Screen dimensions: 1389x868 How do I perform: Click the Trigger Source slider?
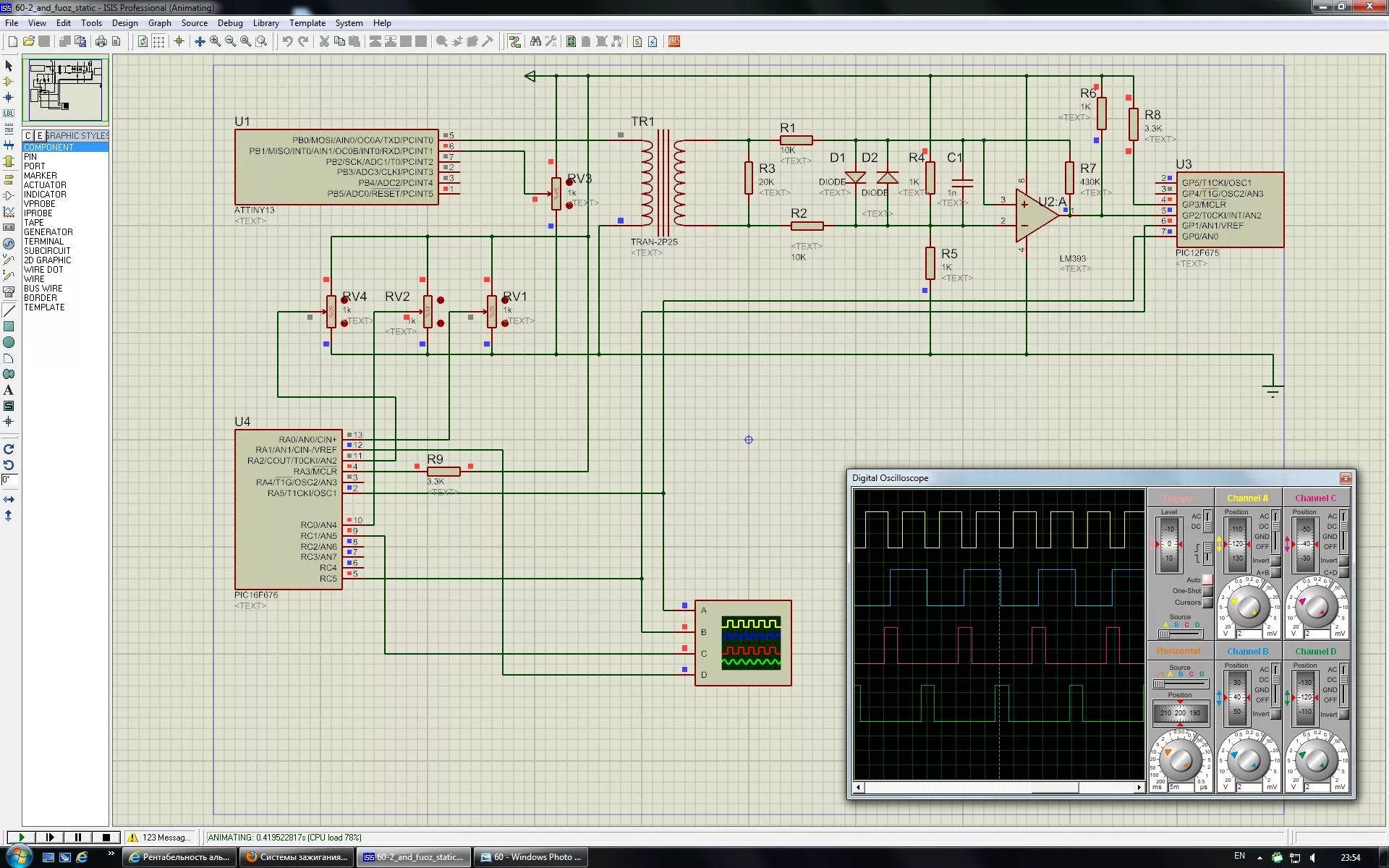click(x=1179, y=634)
